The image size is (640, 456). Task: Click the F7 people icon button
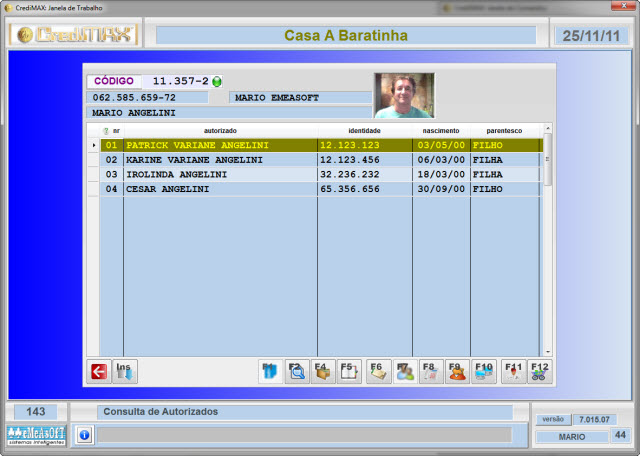point(405,371)
